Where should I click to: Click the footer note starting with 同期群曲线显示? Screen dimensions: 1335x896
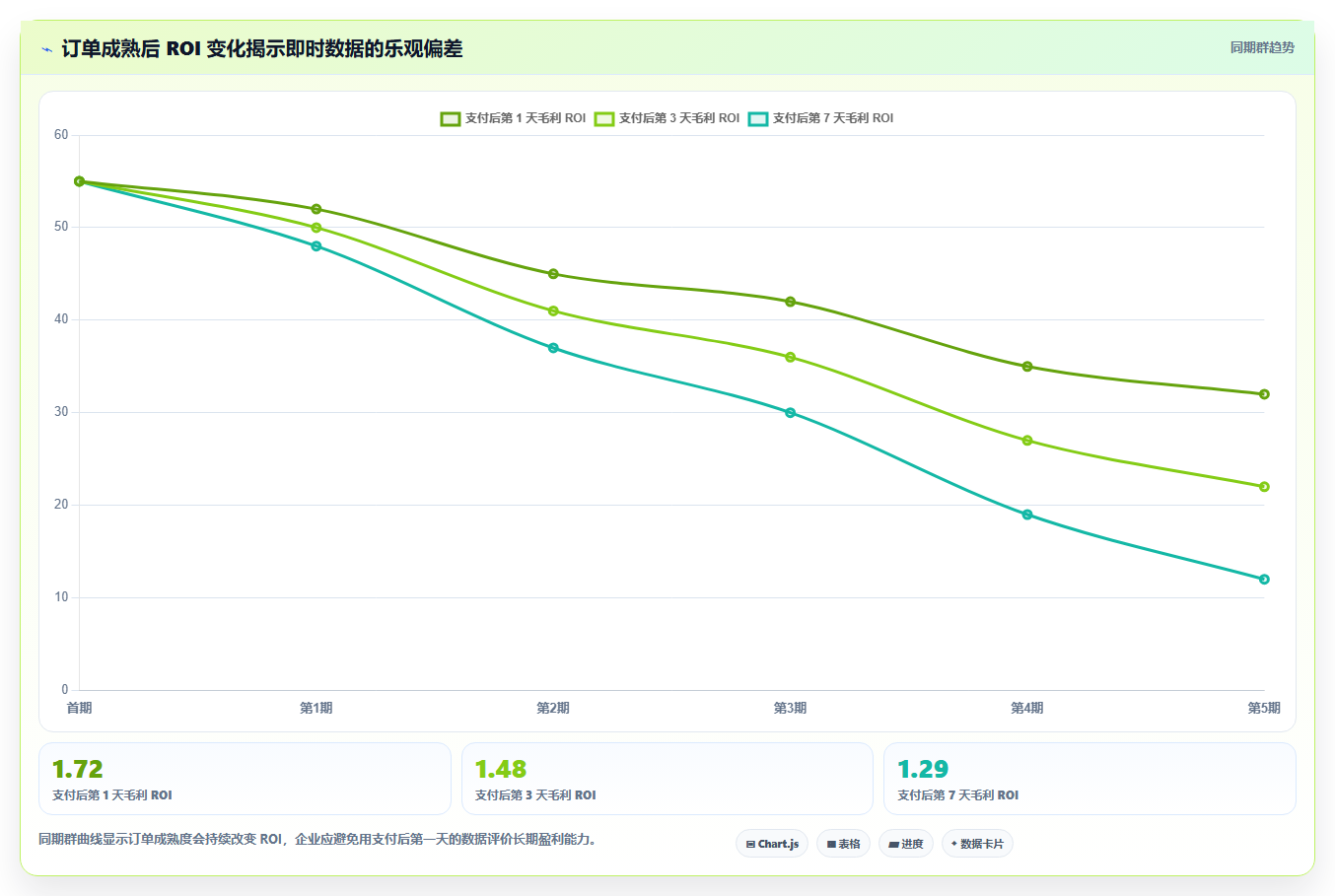[x=319, y=840]
